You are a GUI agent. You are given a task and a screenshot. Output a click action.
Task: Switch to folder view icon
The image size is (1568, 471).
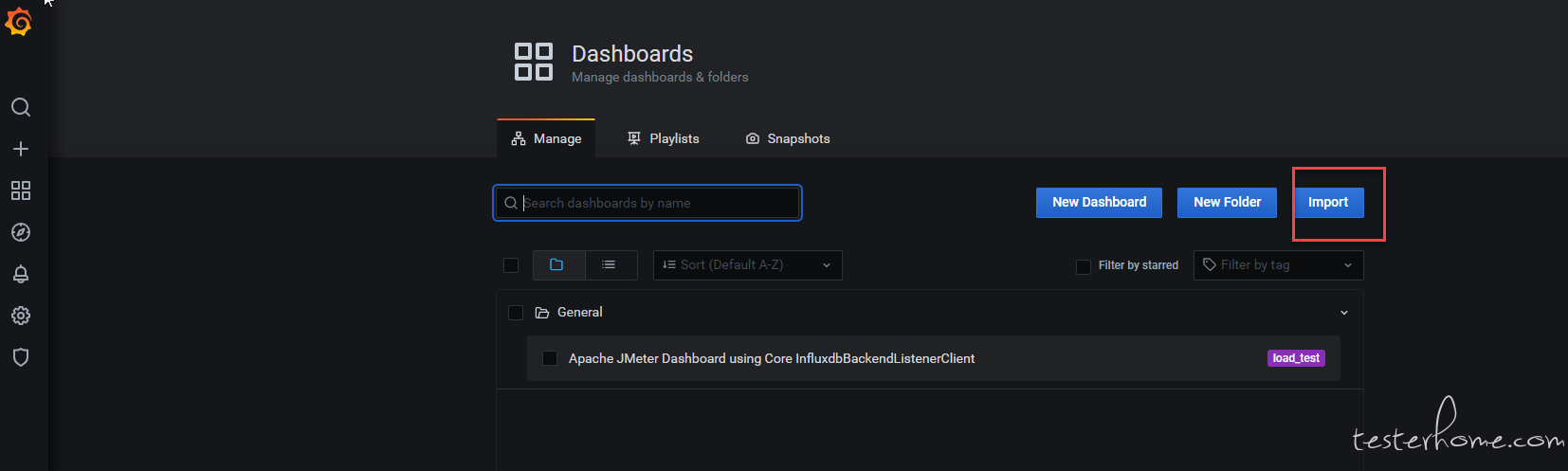pos(558,265)
